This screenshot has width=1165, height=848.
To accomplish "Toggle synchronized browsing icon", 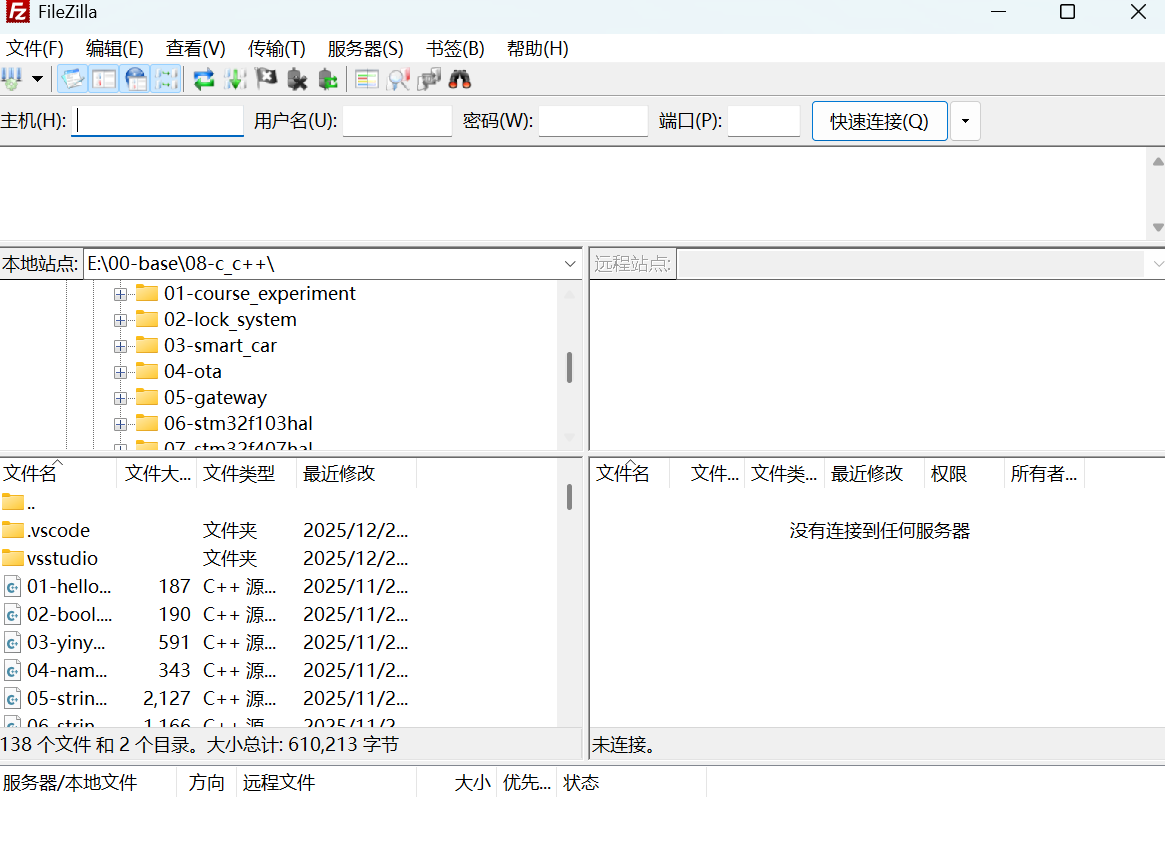I will pos(429,79).
